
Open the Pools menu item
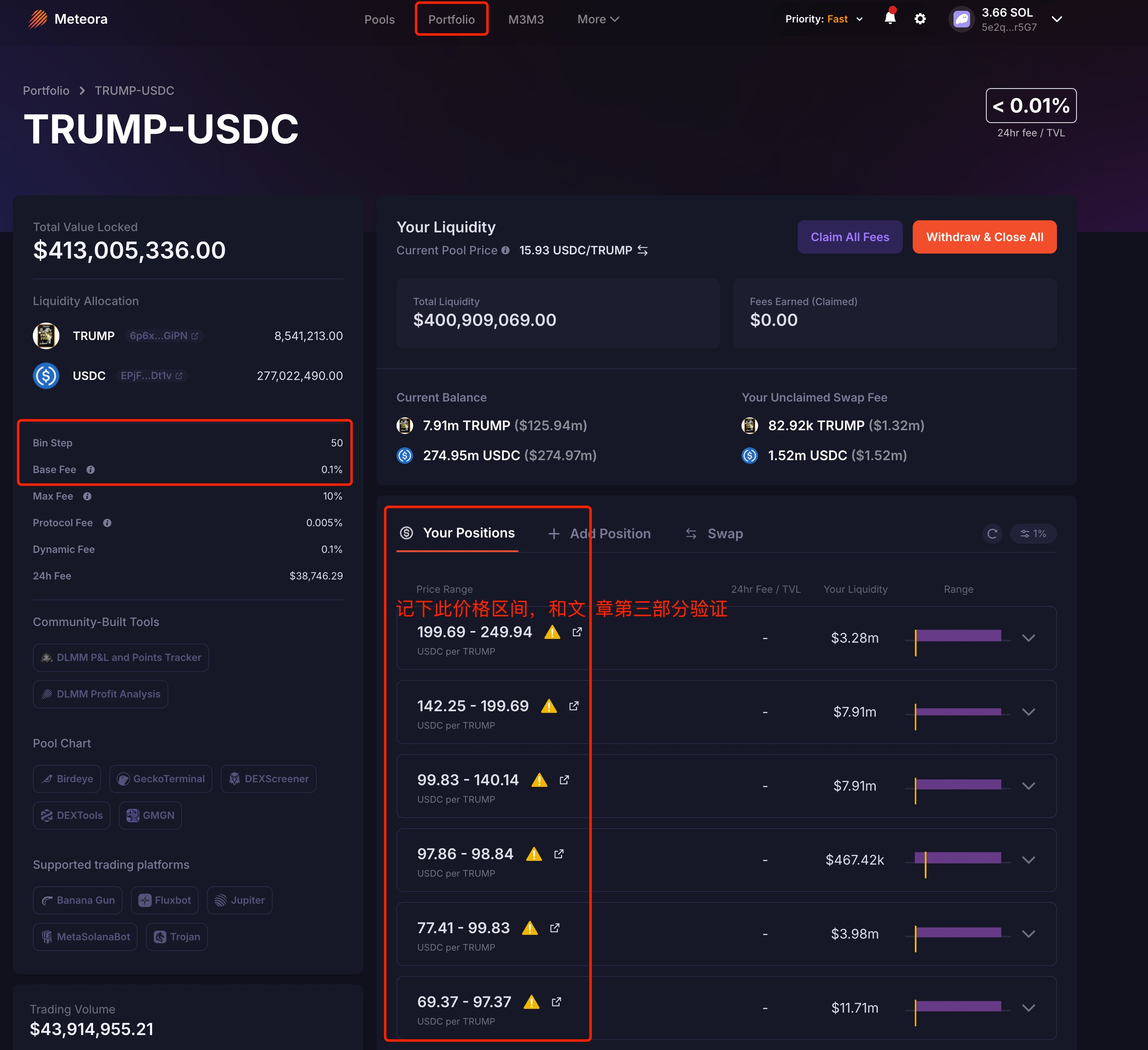pos(379,20)
